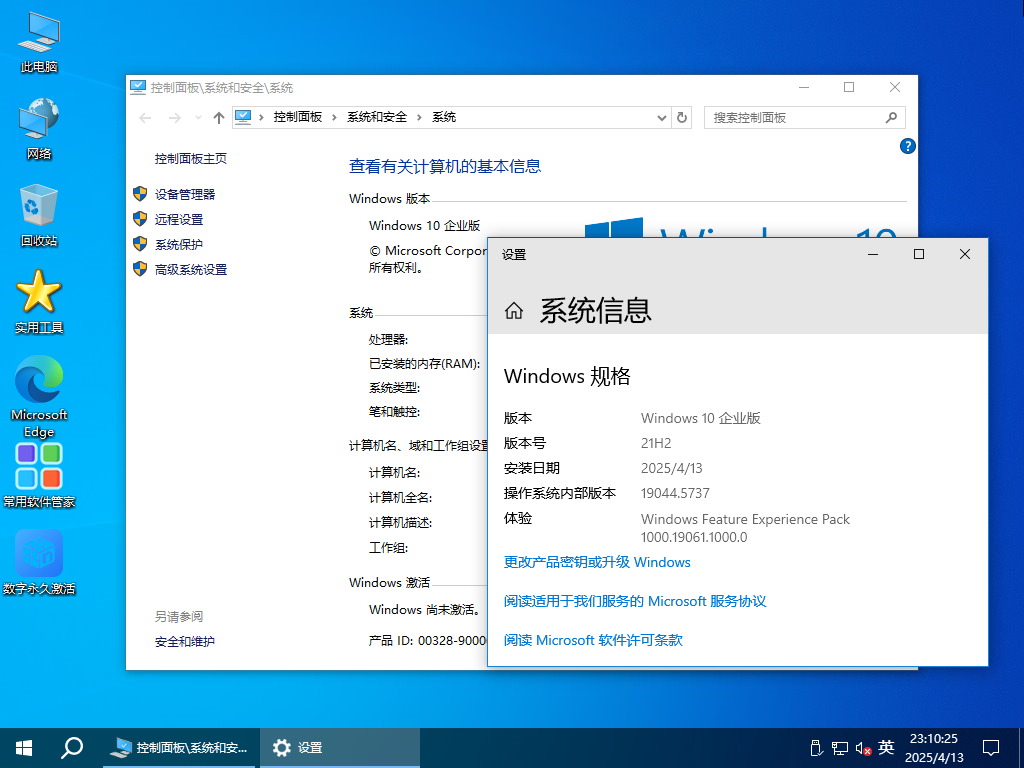The image size is (1024, 768).
Task: Click computer icon in address bar
Action: click(x=243, y=117)
